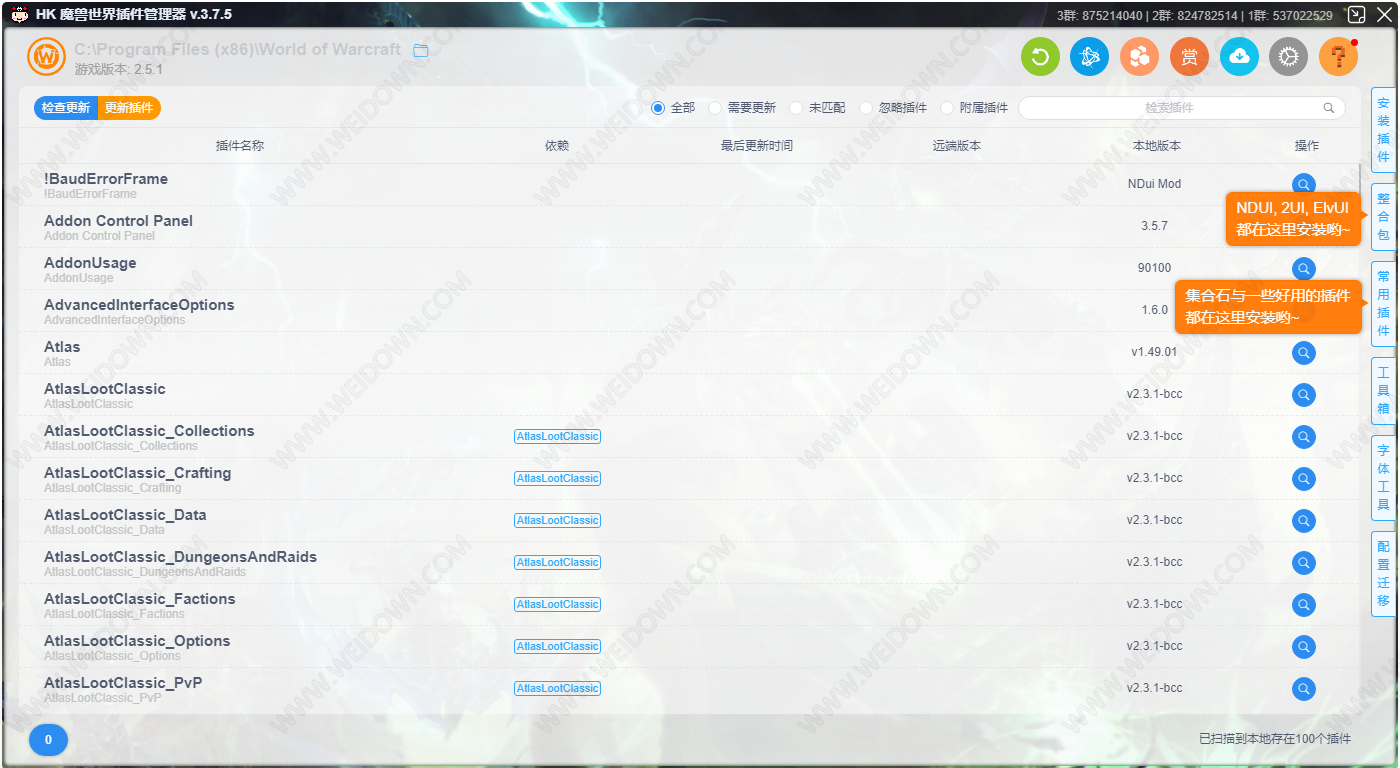This screenshot has width=1400, height=768.
Task: Click the search icon for AtlasLootClassic row
Action: coord(1304,395)
